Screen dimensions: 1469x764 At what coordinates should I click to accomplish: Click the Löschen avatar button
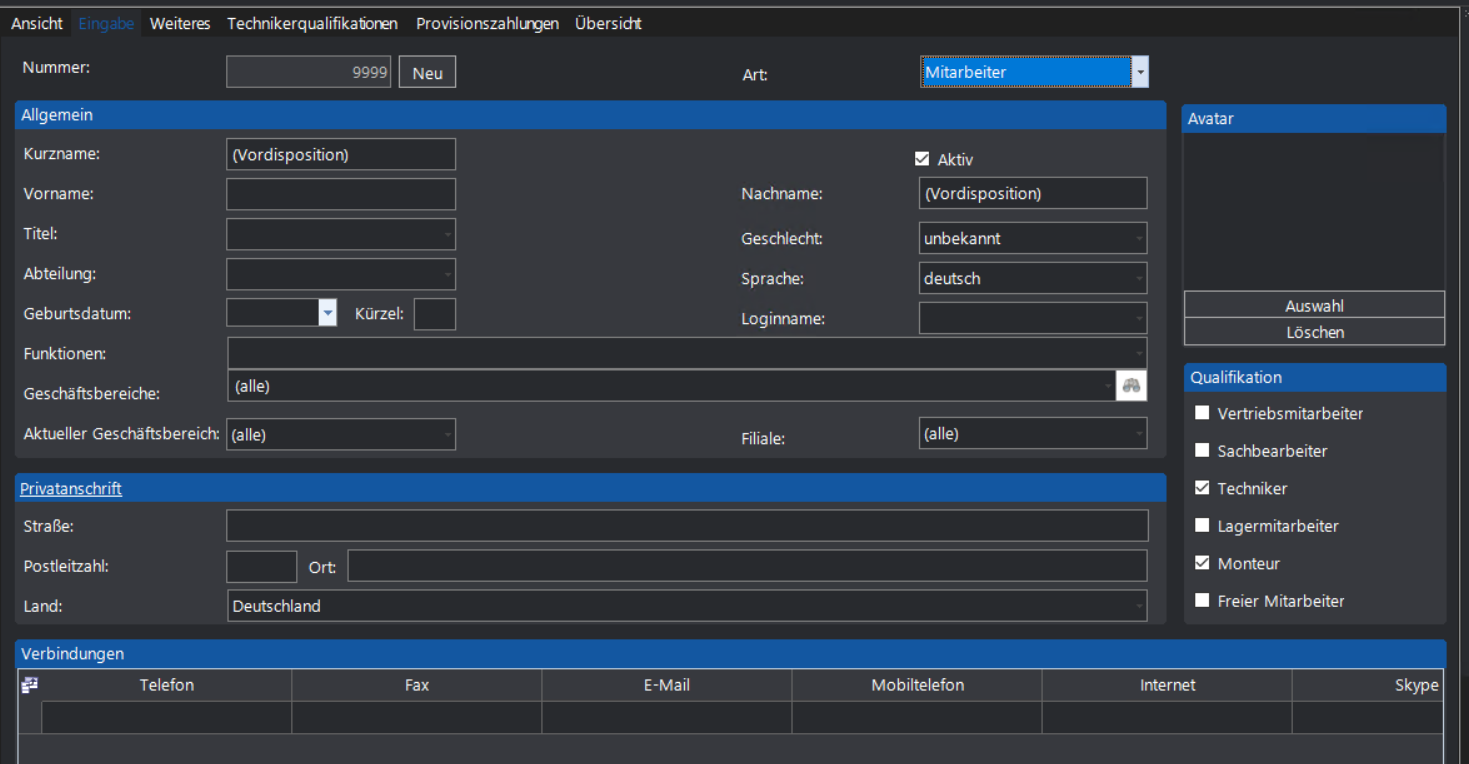(x=1314, y=332)
